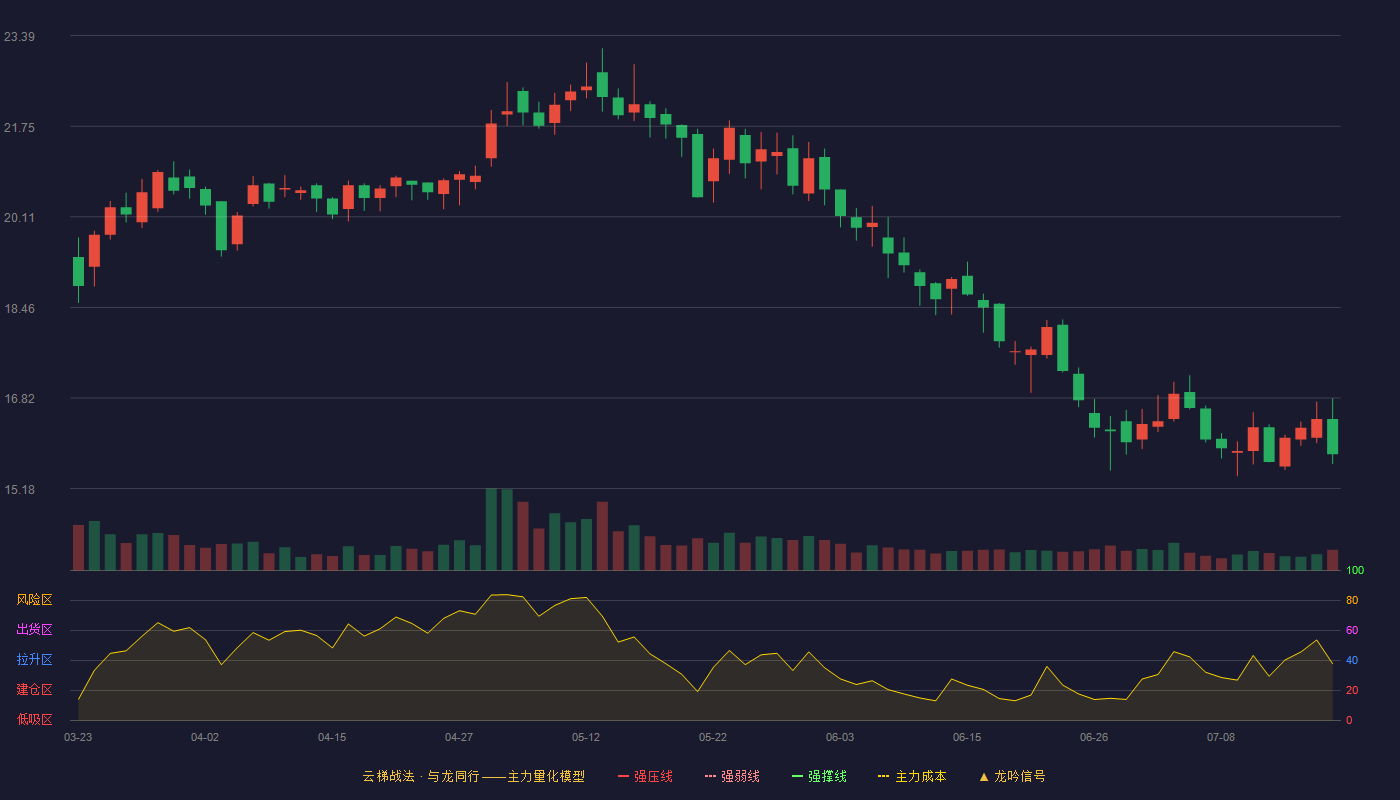Screen dimensions: 1400x800
Task: Click the 23.39 price axis label
Action: tap(19, 37)
